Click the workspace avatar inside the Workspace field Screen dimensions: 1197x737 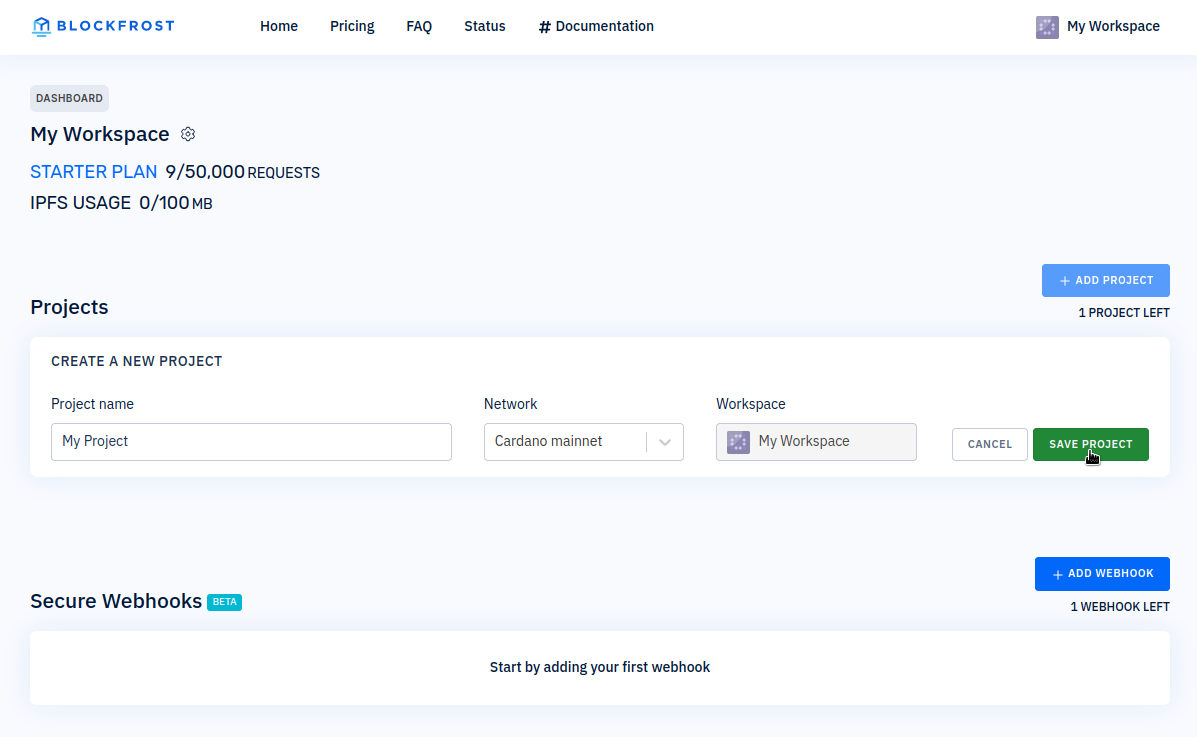point(738,441)
